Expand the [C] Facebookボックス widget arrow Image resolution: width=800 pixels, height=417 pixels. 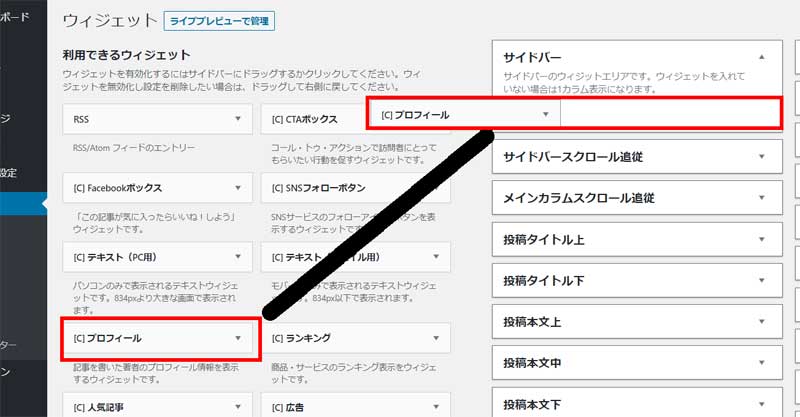[x=238, y=188]
